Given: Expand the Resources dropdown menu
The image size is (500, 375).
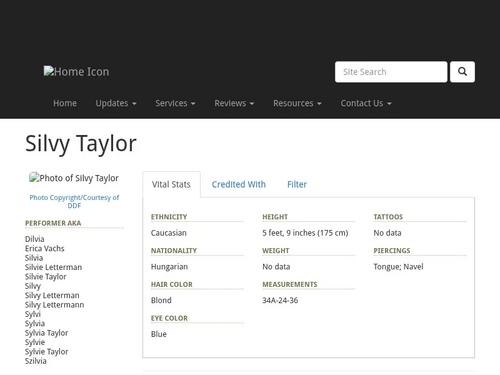Looking at the screenshot, I should [x=297, y=103].
